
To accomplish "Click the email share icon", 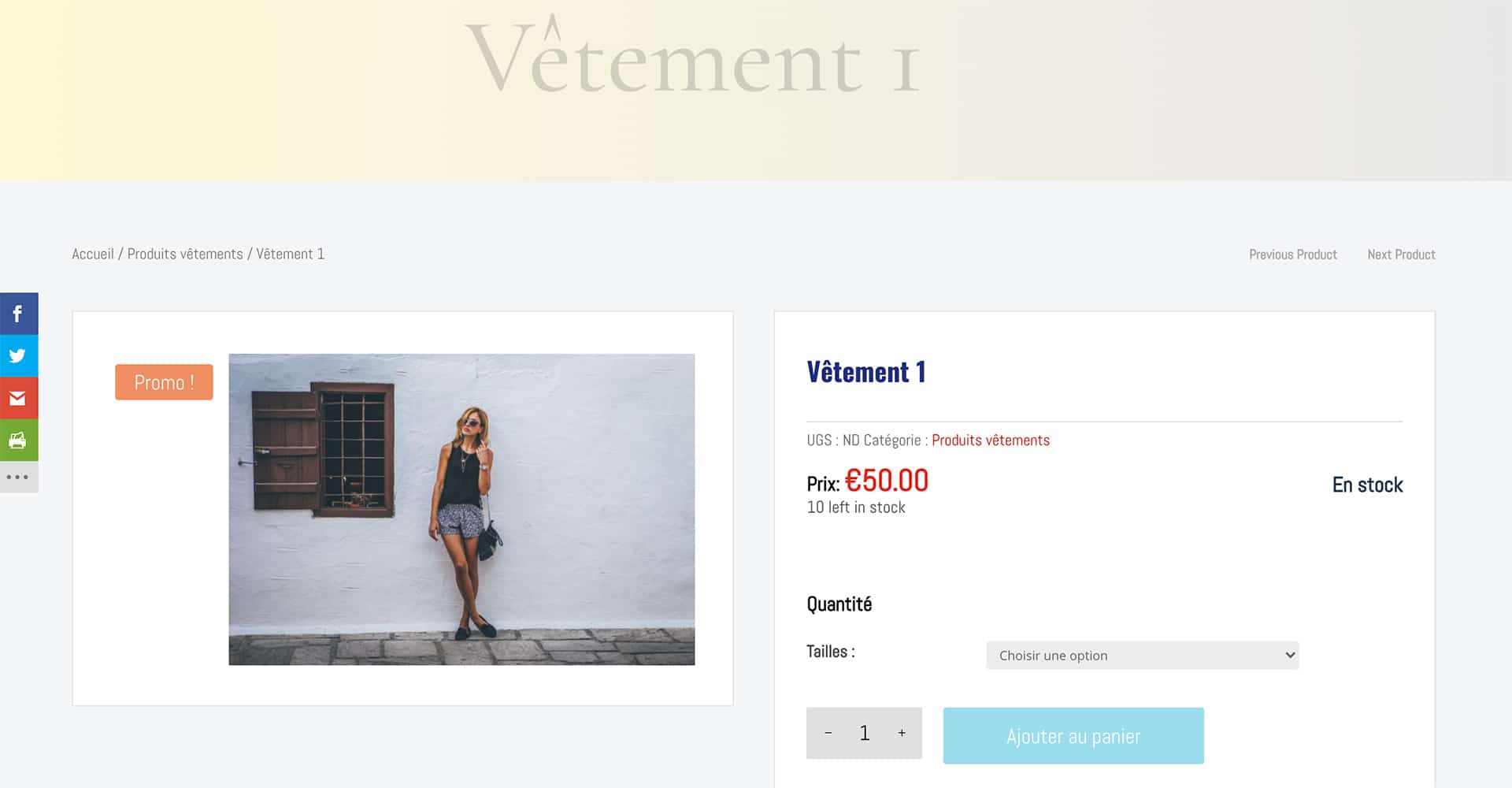I will point(18,398).
